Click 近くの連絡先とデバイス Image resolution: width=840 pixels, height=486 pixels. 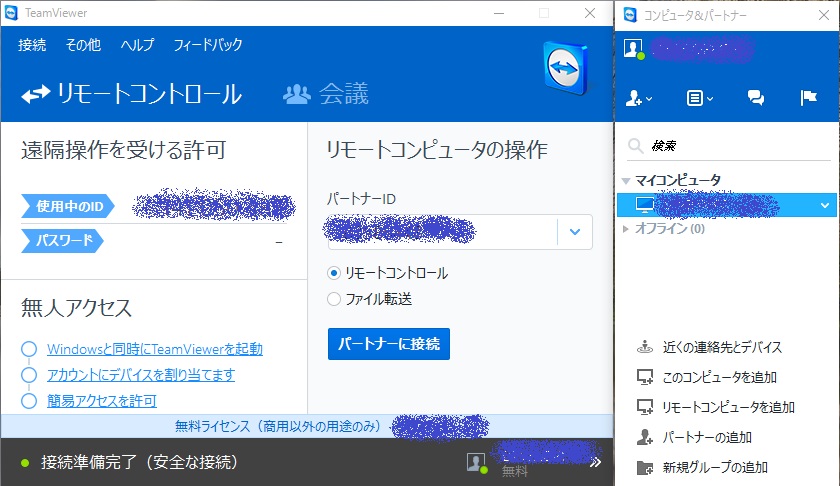(x=722, y=347)
